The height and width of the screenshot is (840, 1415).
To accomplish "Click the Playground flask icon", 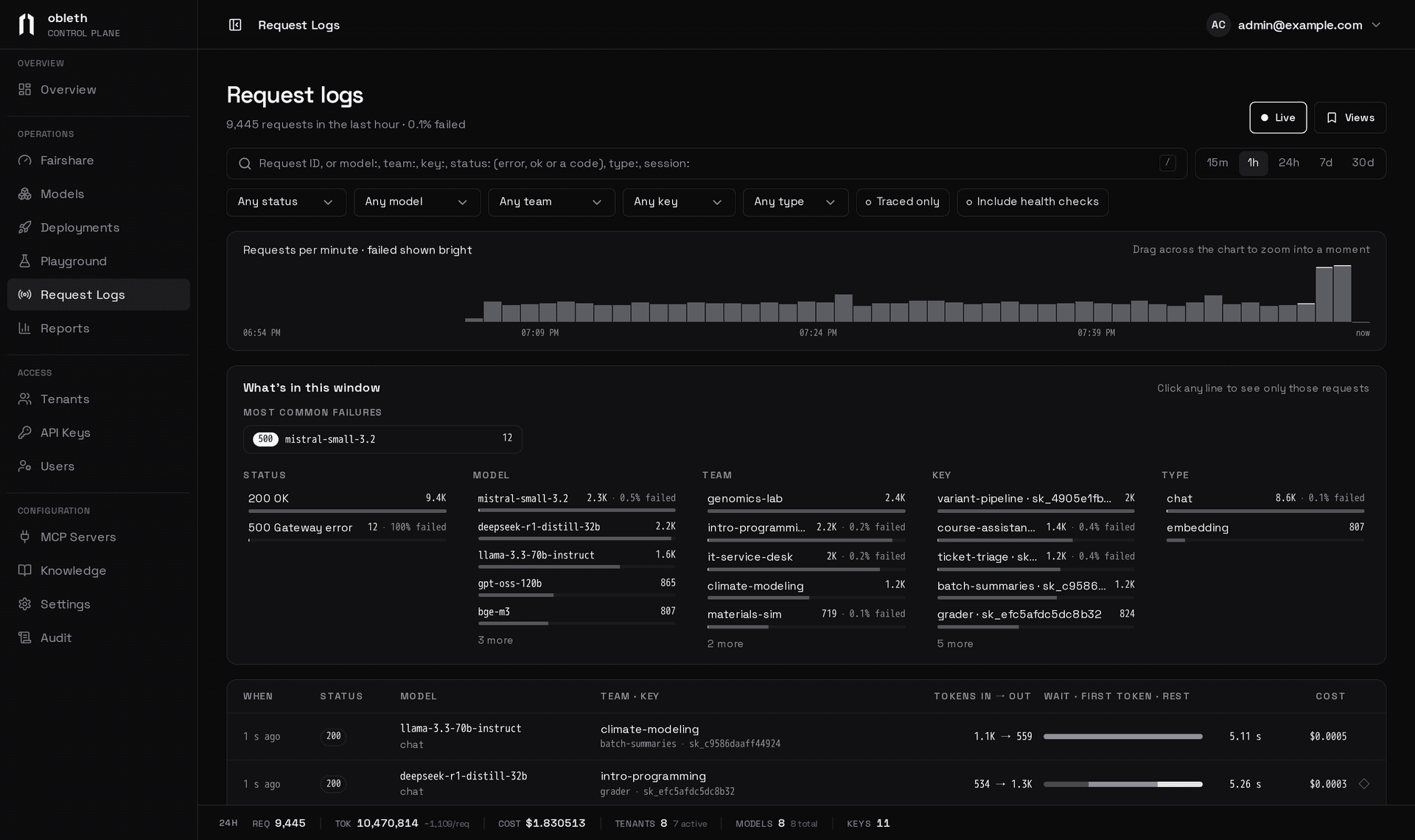I will click(25, 261).
